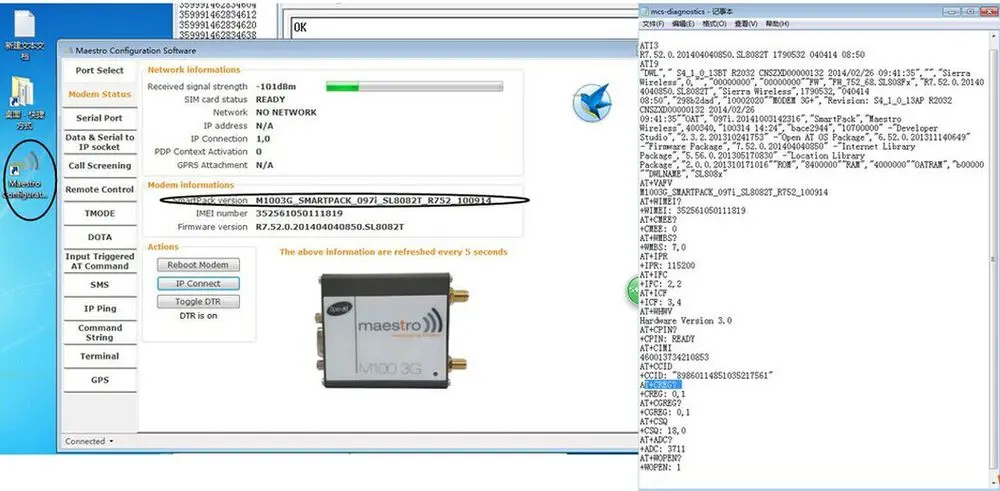The width and height of the screenshot is (1000, 491).
Task: Click SmartPack version M1003G_SMARTPACK value
Action: (373, 200)
